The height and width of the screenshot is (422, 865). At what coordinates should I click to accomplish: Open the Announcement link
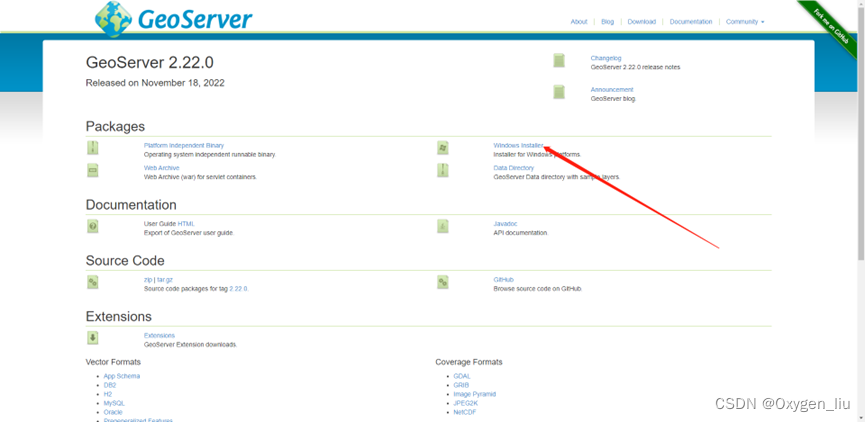tap(612, 89)
